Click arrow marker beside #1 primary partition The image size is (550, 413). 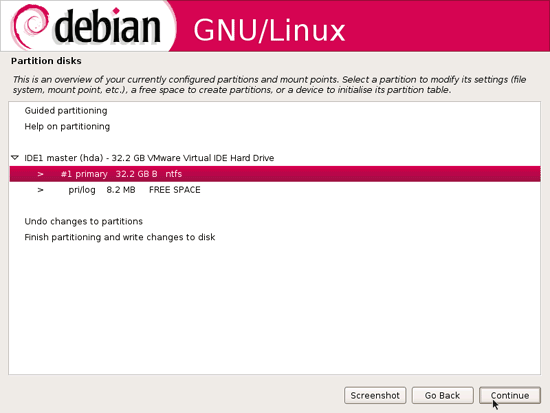click(x=41, y=174)
